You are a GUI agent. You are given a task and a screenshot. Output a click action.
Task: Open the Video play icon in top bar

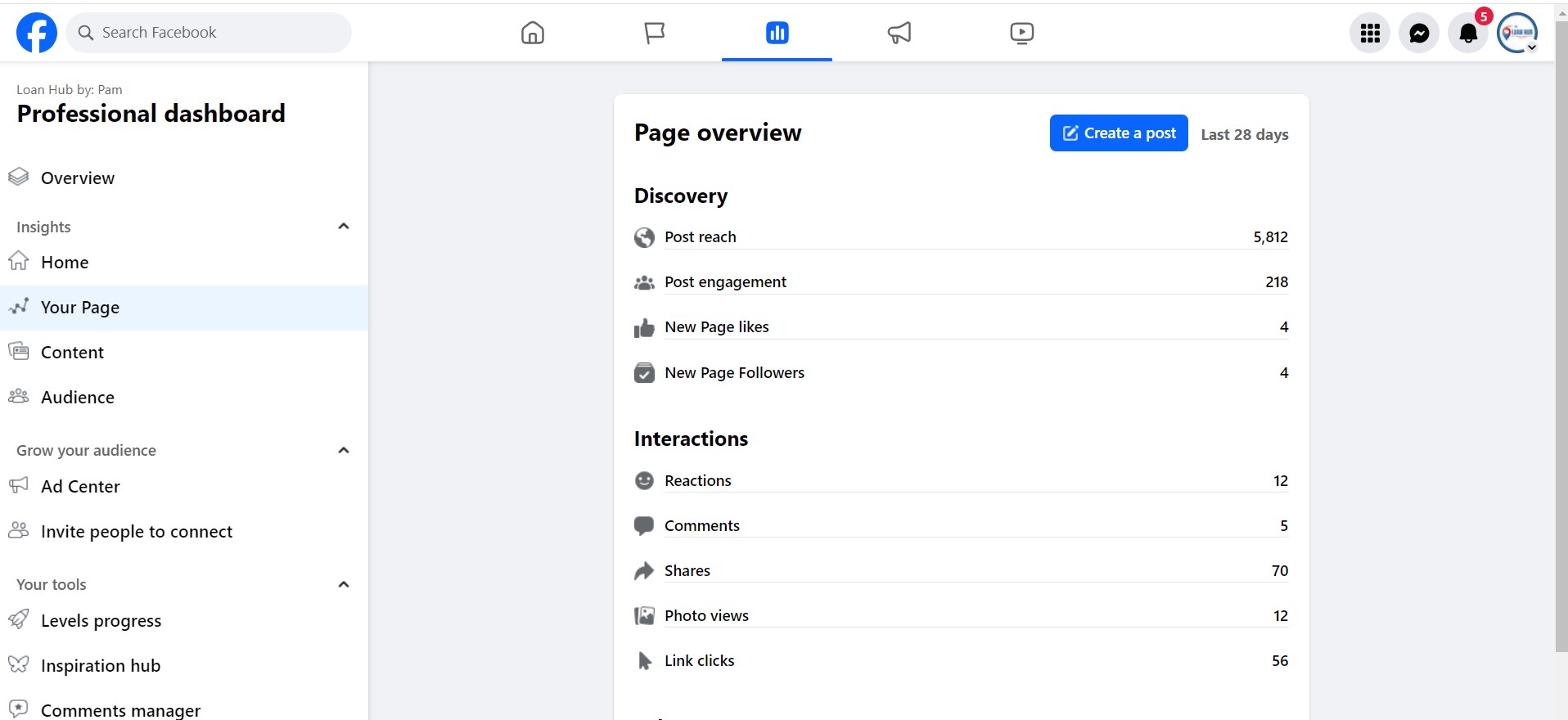[x=1021, y=33]
